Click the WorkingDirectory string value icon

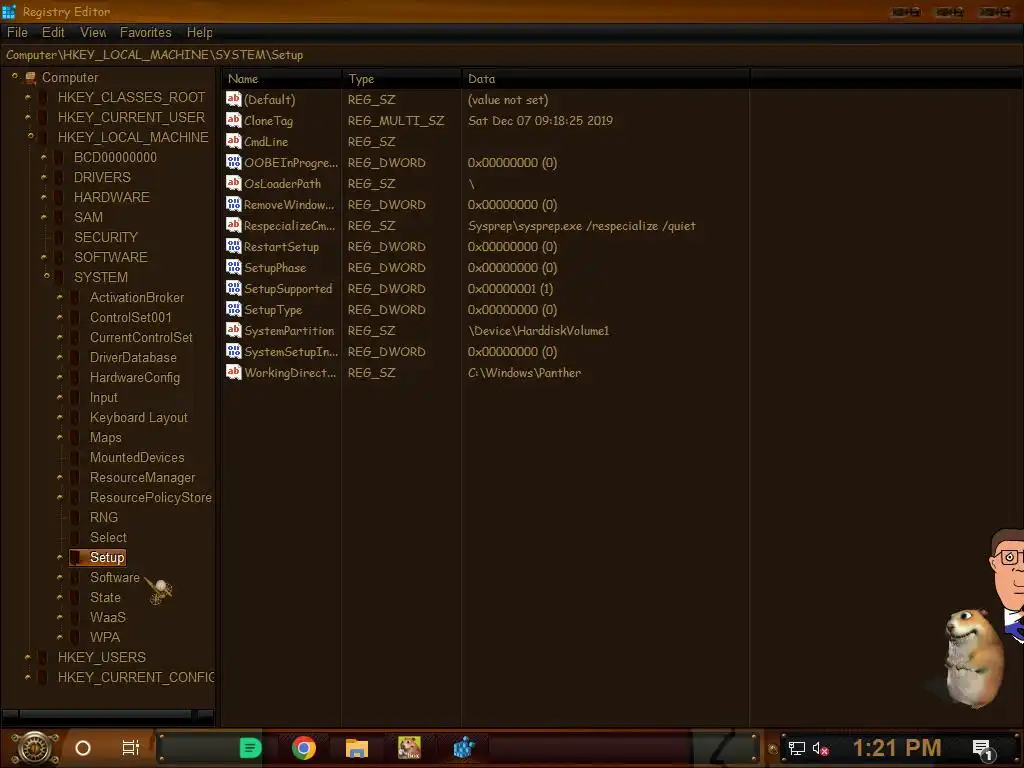click(x=233, y=372)
